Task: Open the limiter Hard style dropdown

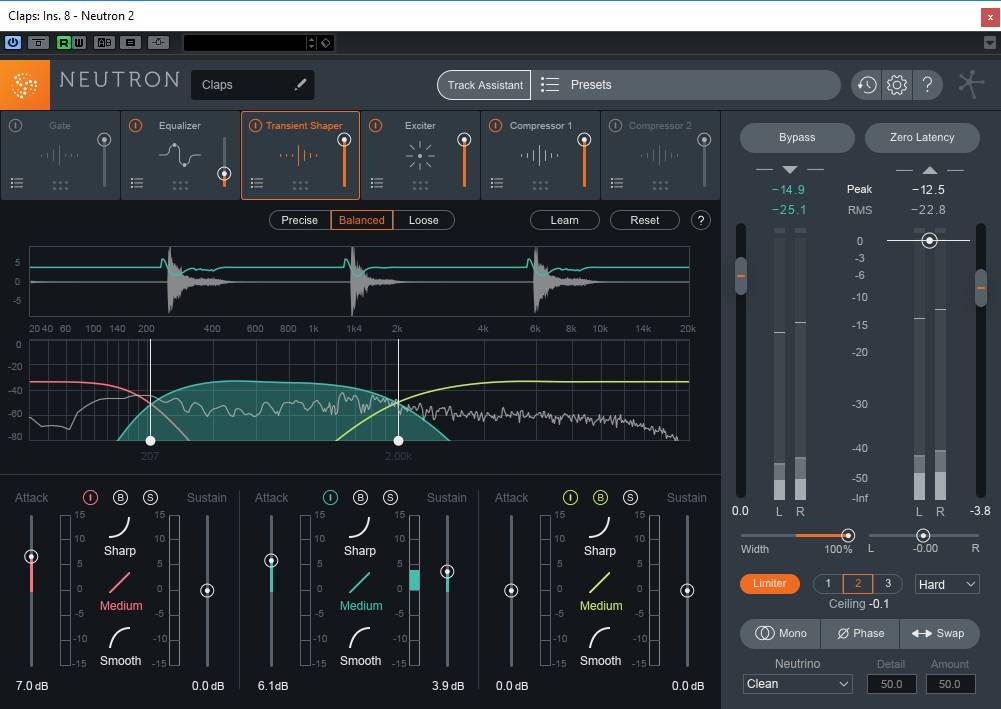Action: pyautogui.click(x=947, y=584)
